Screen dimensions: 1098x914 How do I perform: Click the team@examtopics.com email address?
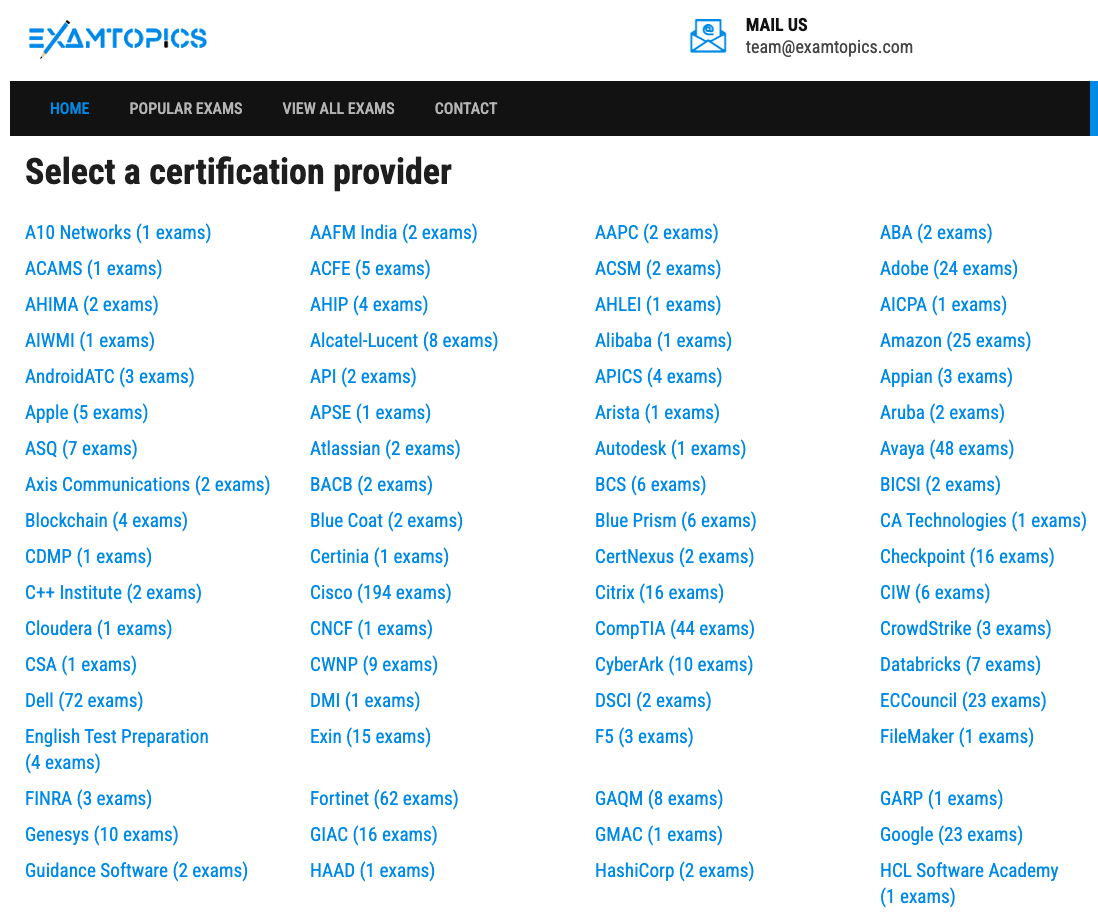tap(828, 47)
